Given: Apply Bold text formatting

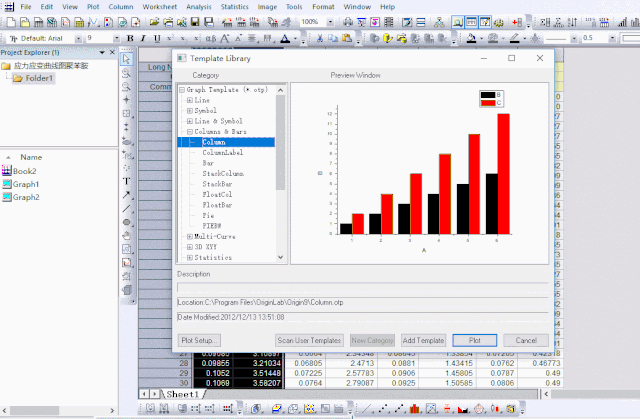Looking at the screenshot, I should (x=130, y=38).
